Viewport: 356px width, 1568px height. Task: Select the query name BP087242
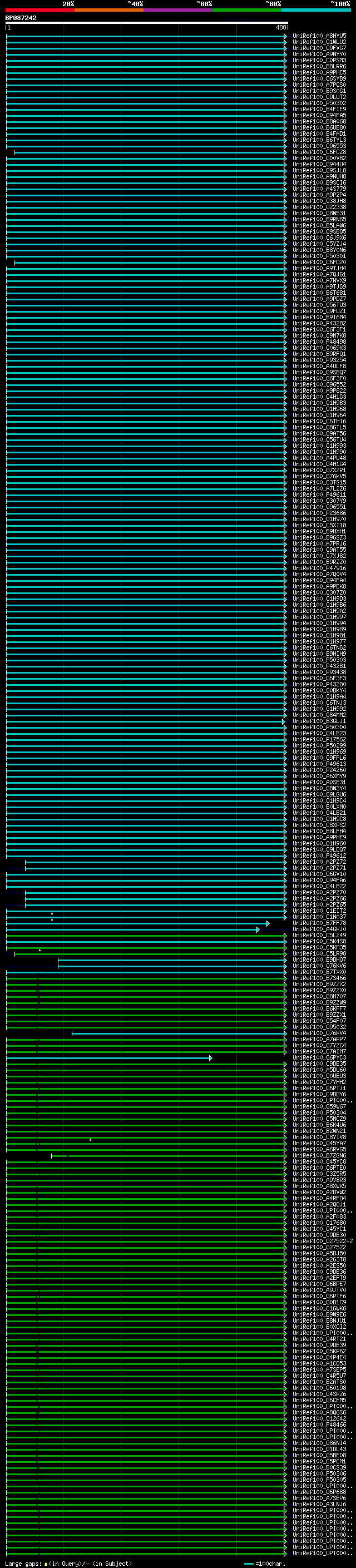point(21,18)
